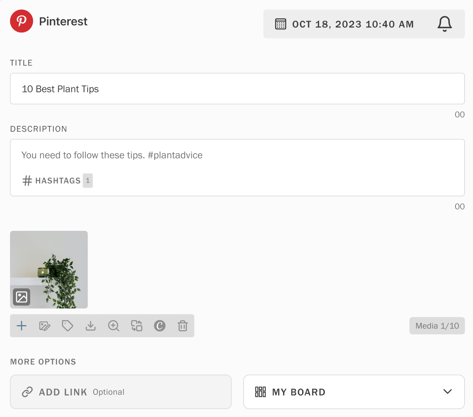Click the Add Link optional field
The image size is (473, 417).
(121, 392)
